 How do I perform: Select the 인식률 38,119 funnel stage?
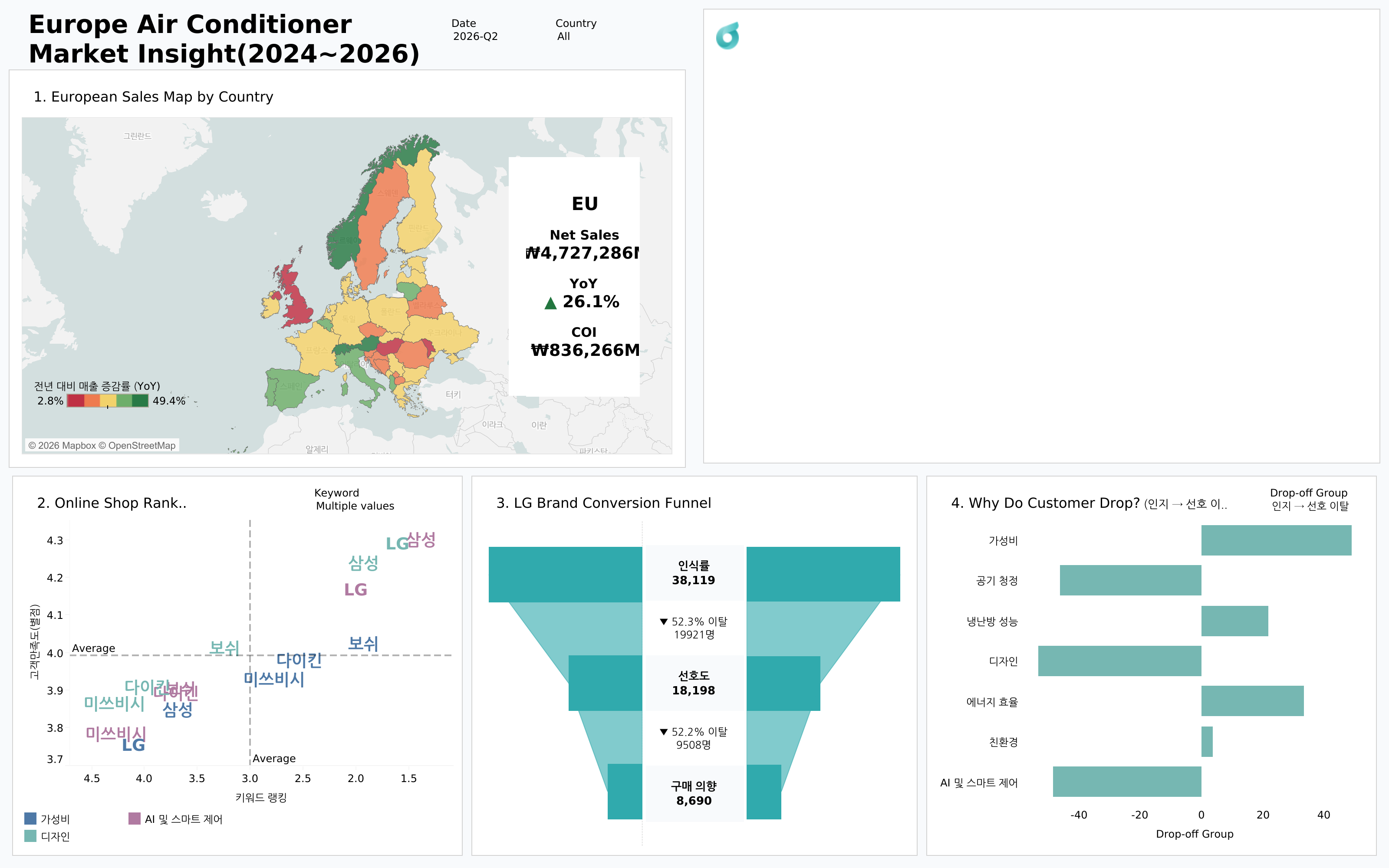pos(694,573)
